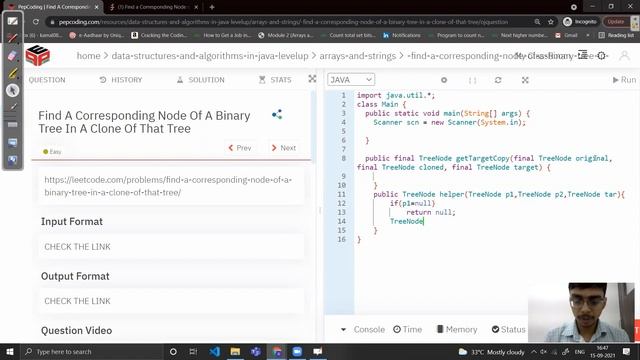Select the whiteboard tool in annotation toolbar
The height and width of the screenshot is (360, 640).
(12, 21)
